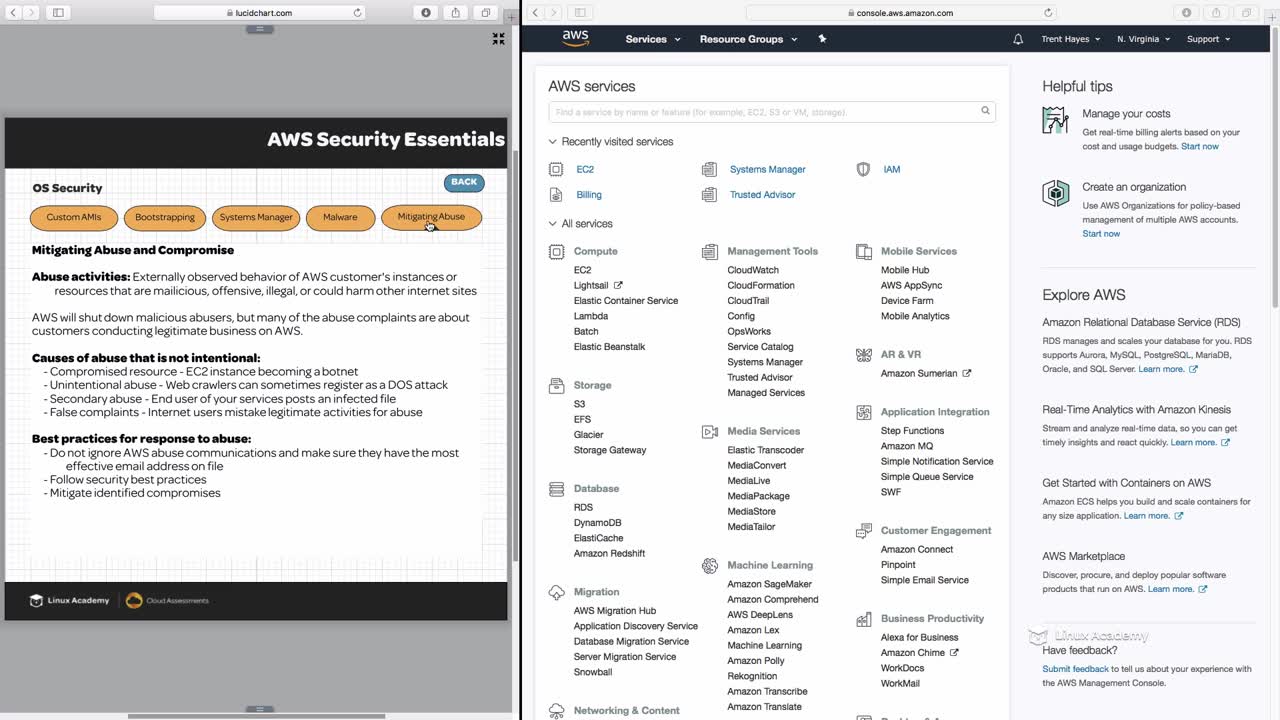Show the sidebar in the lucidchart.com Safari window
The image size is (1280, 720).
(x=58, y=13)
